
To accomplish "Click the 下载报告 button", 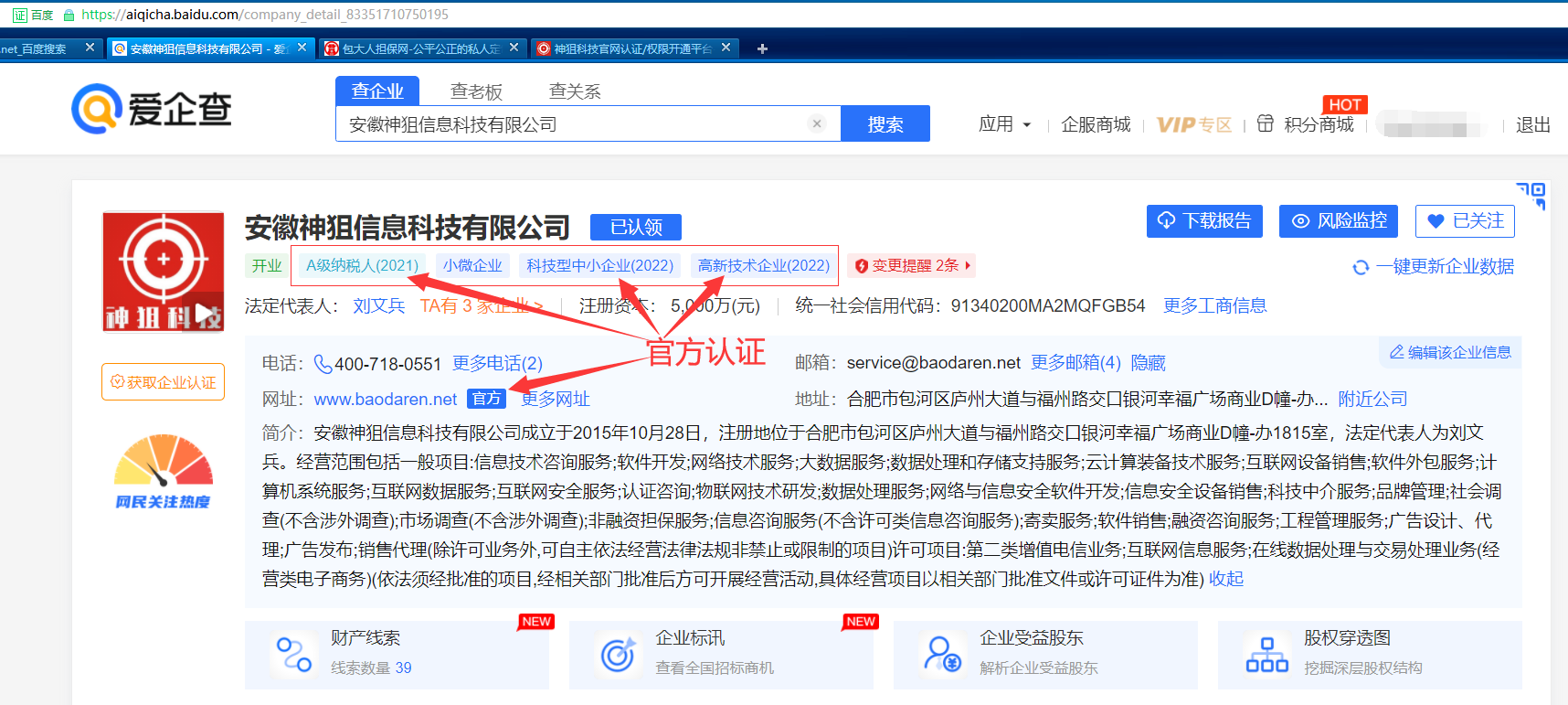I will (x=1204, y=221).
